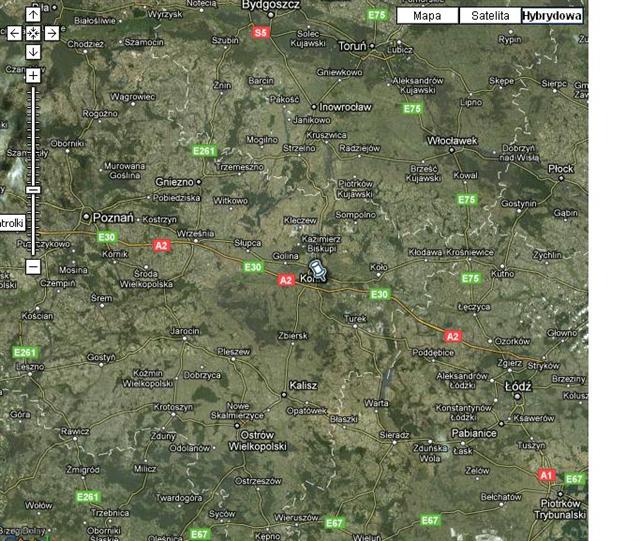
Task: Click the Włocławek city label
Action: 452,141
